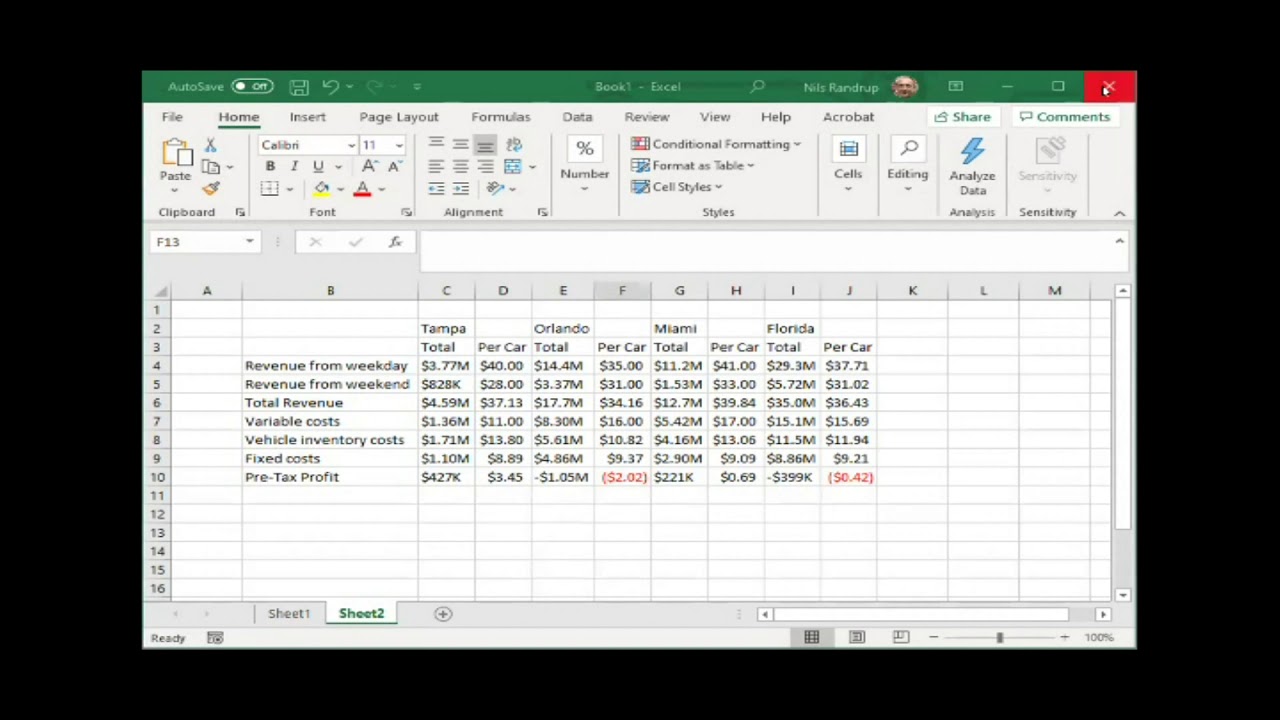Click the Cut scissors icon
Viewport: 1280px width, 720px height.
coord(211,146)
